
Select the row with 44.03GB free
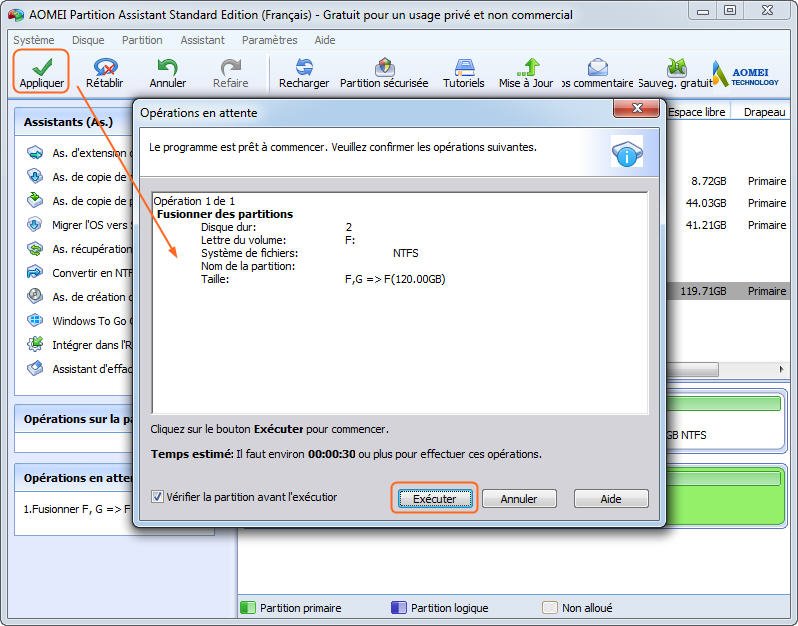(x=728, y=203)
